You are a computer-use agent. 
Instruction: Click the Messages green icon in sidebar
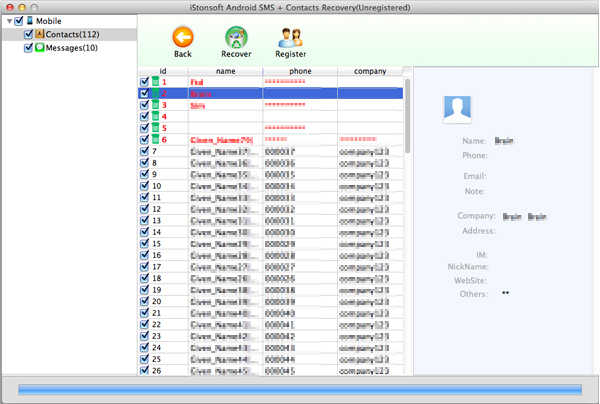(40, 47)
